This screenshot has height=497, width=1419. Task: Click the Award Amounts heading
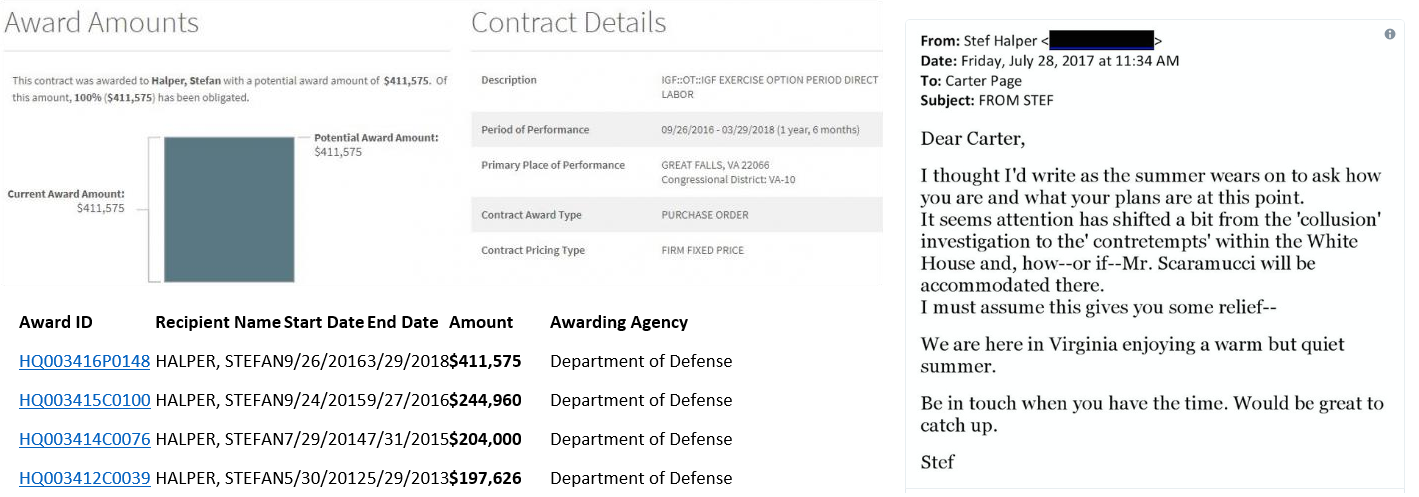coord(102,23)
